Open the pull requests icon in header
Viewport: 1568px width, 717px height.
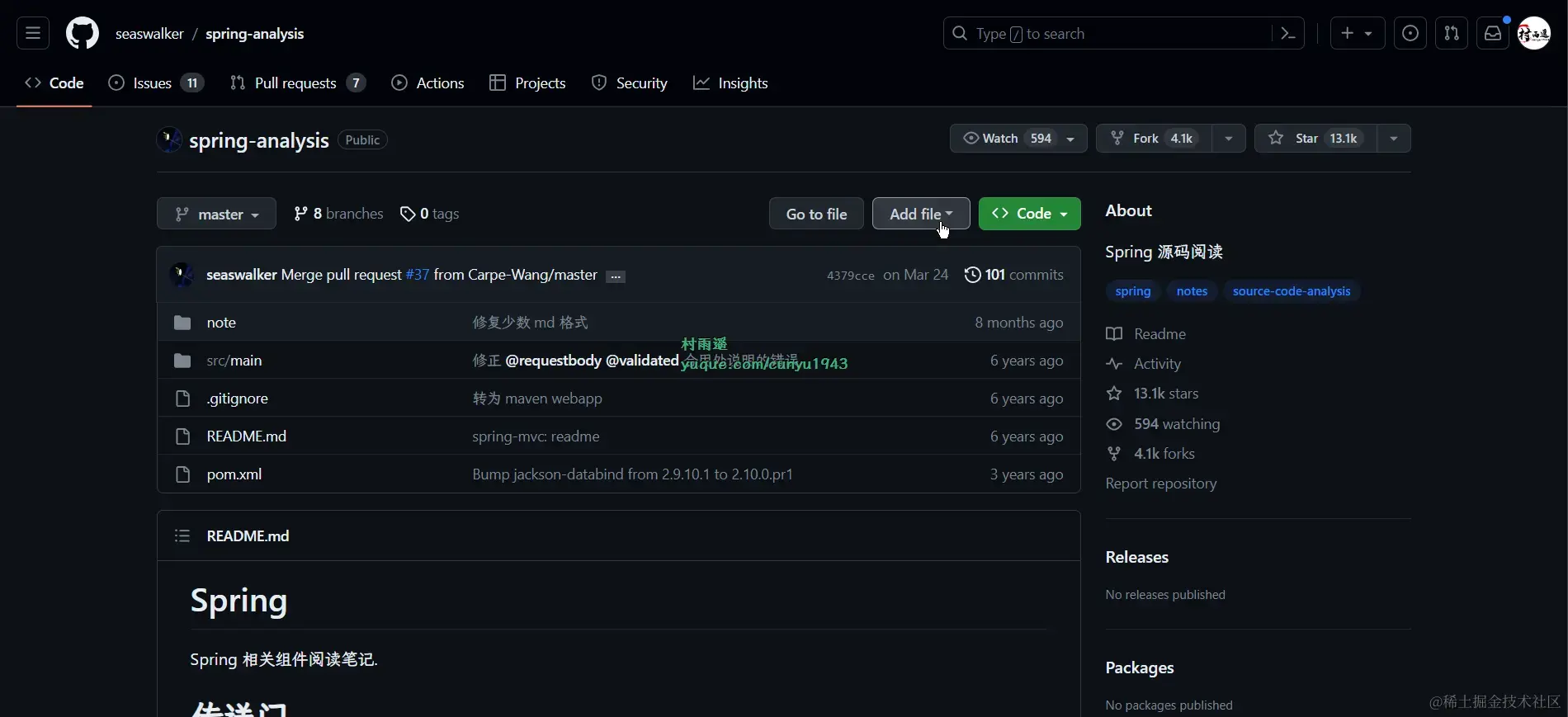(1452, 34)
